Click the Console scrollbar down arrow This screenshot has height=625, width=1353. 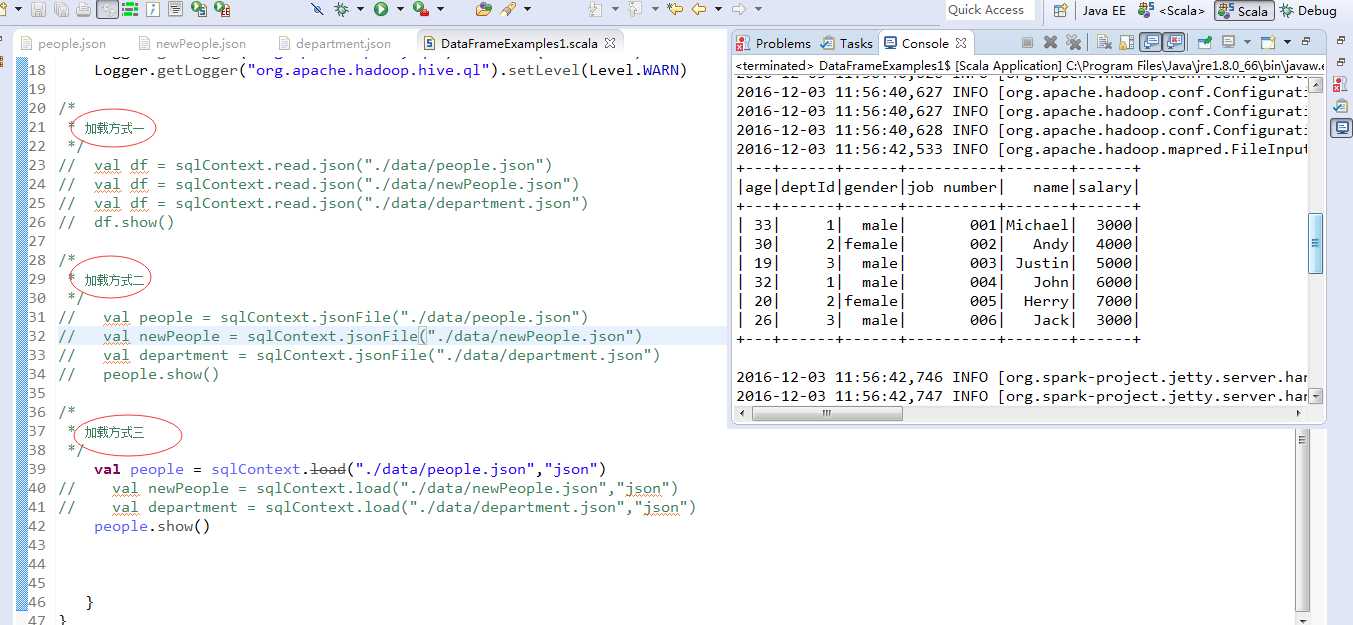[1315, 397]
